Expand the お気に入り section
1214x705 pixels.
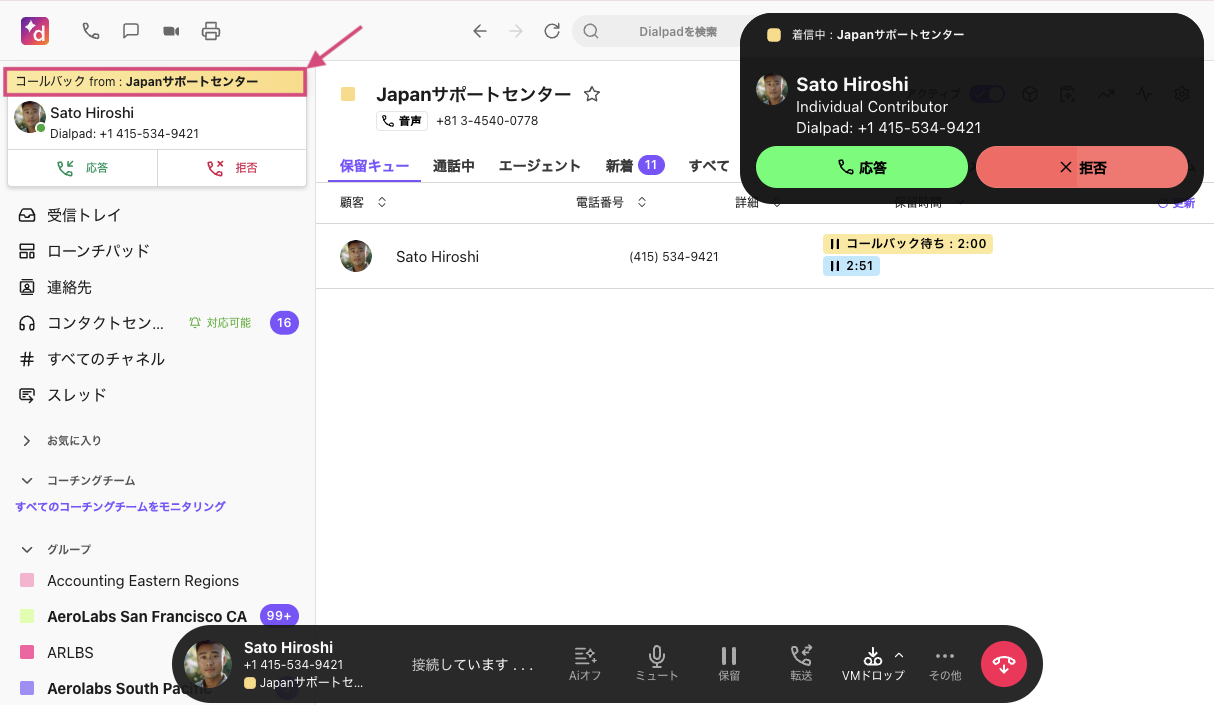click(27, 440)
